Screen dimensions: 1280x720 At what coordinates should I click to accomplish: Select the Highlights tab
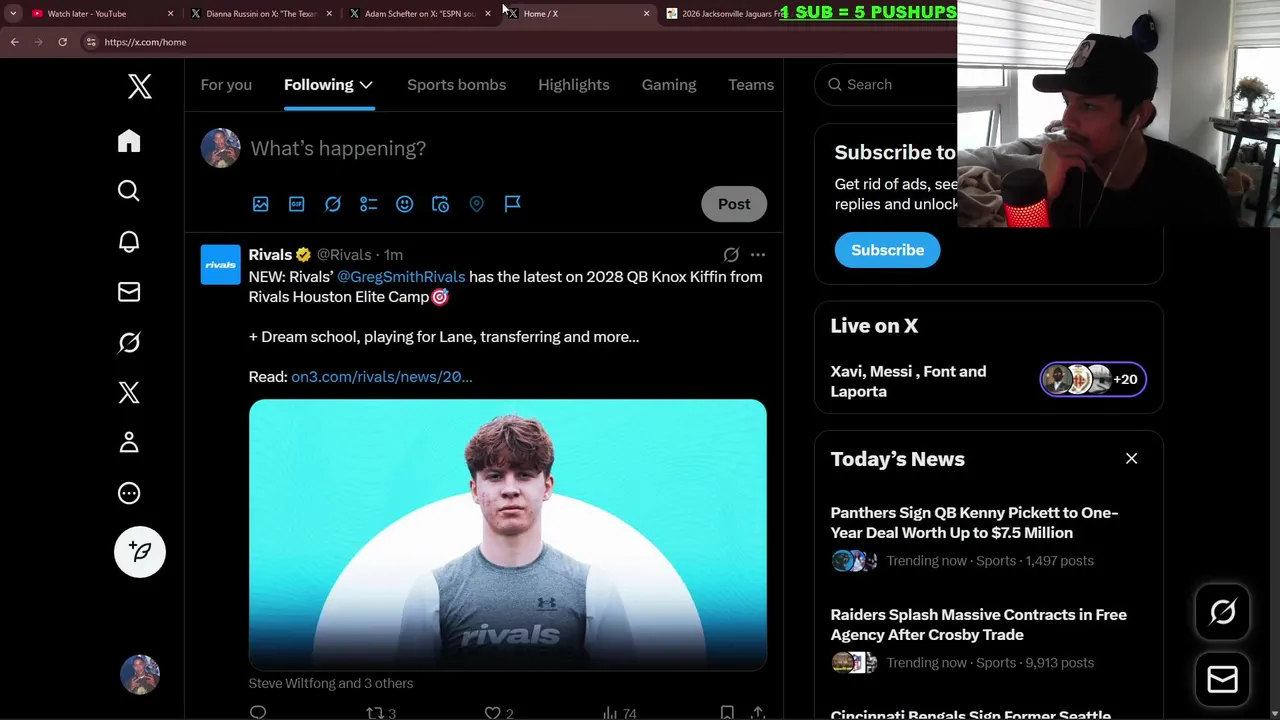point(574,85)
